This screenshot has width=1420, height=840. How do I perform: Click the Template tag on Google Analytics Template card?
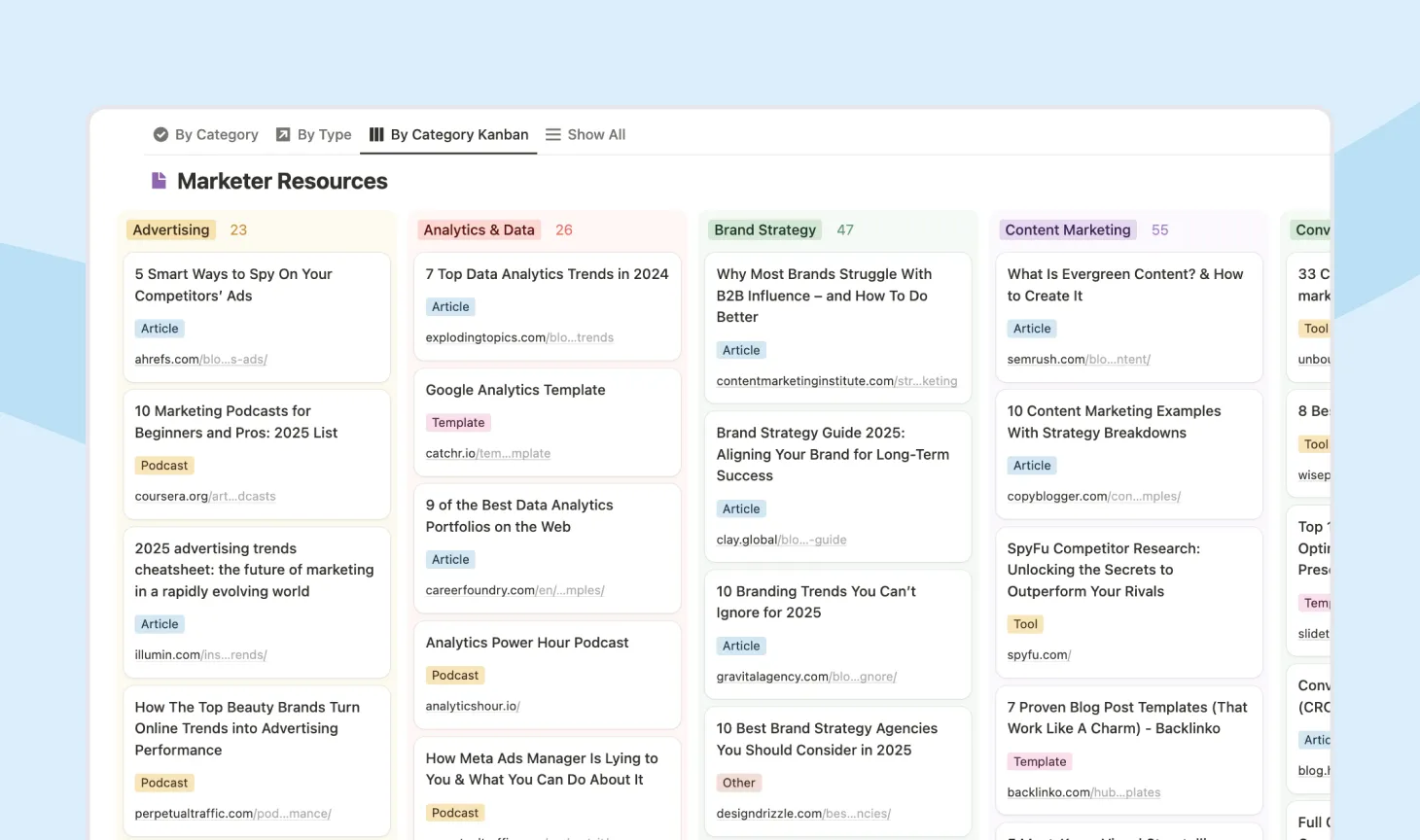pos(458,422)
